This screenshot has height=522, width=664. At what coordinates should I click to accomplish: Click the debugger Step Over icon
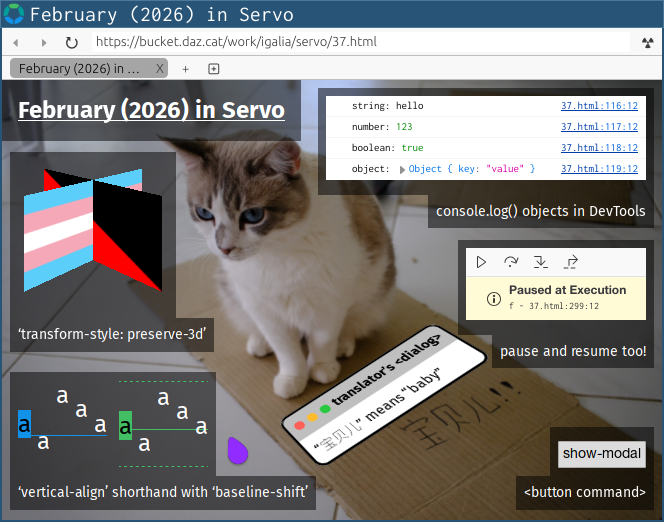click(x=511, y=262)
